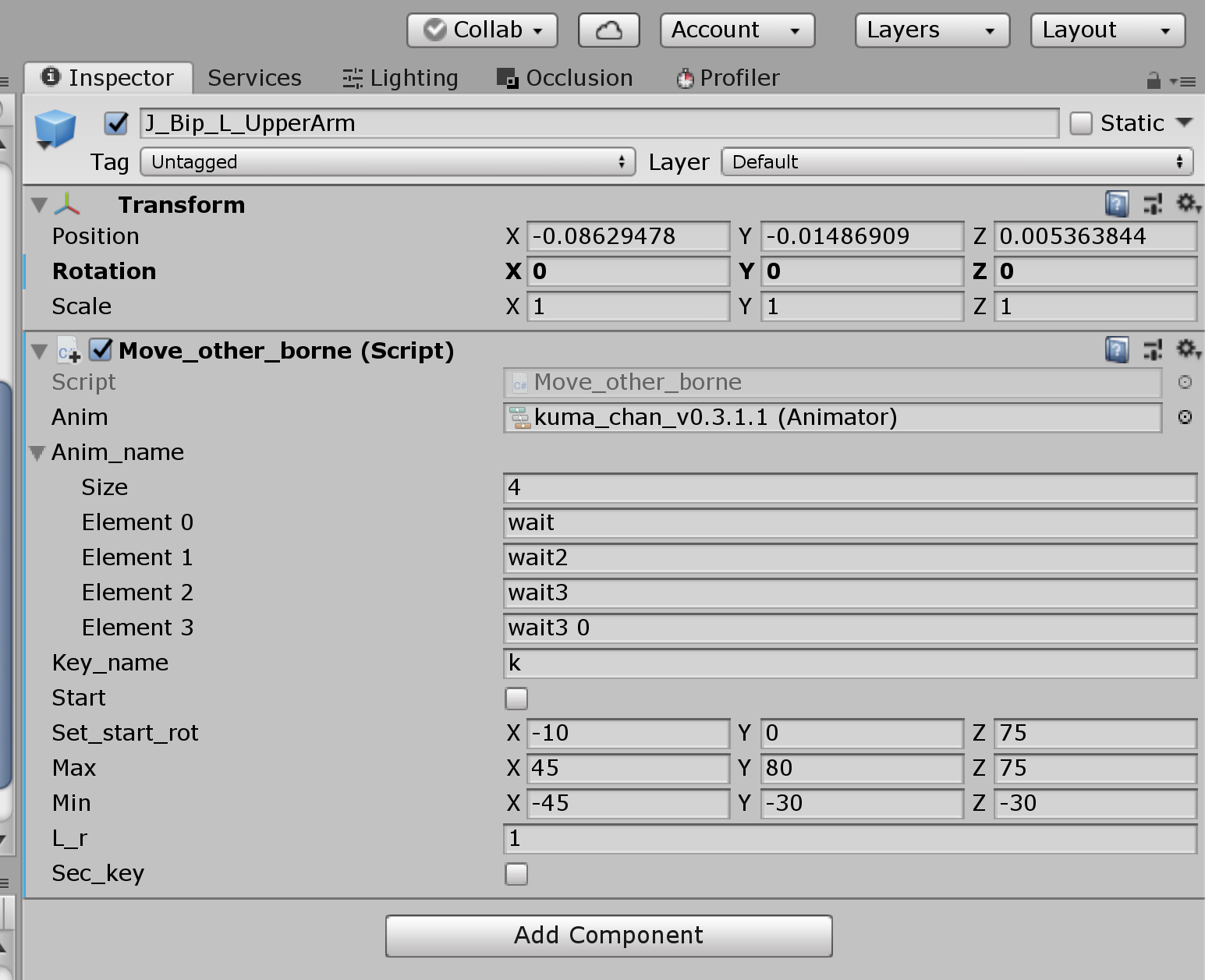Image resolution: width=1205 pixels, height=980 pixels.
Task: Open the Transform gear settings menu
Action: click(x=1189, y=203)
